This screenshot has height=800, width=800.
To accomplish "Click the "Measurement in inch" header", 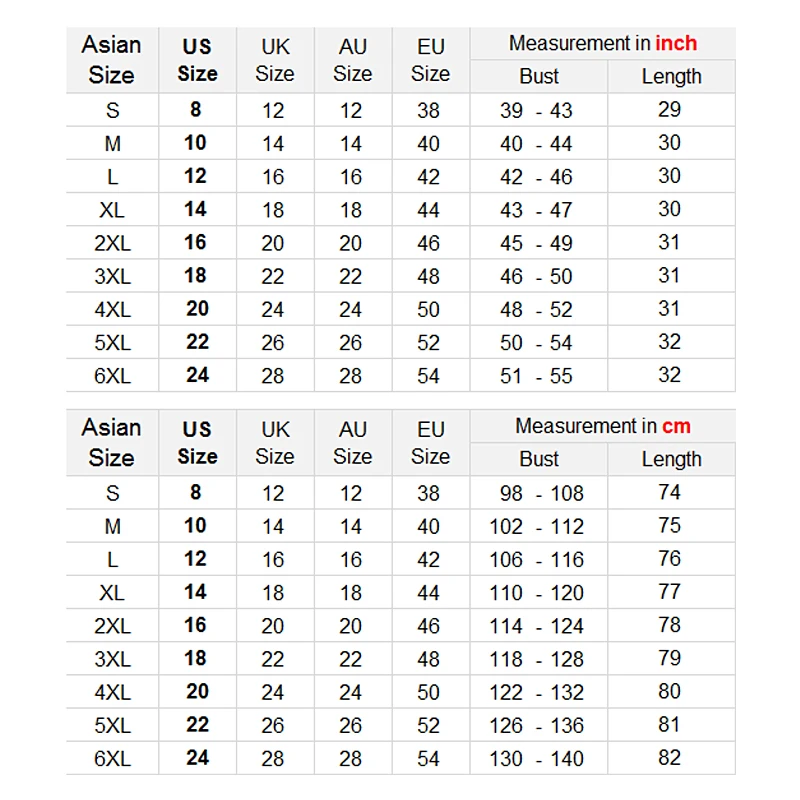I will click(602, 43).
